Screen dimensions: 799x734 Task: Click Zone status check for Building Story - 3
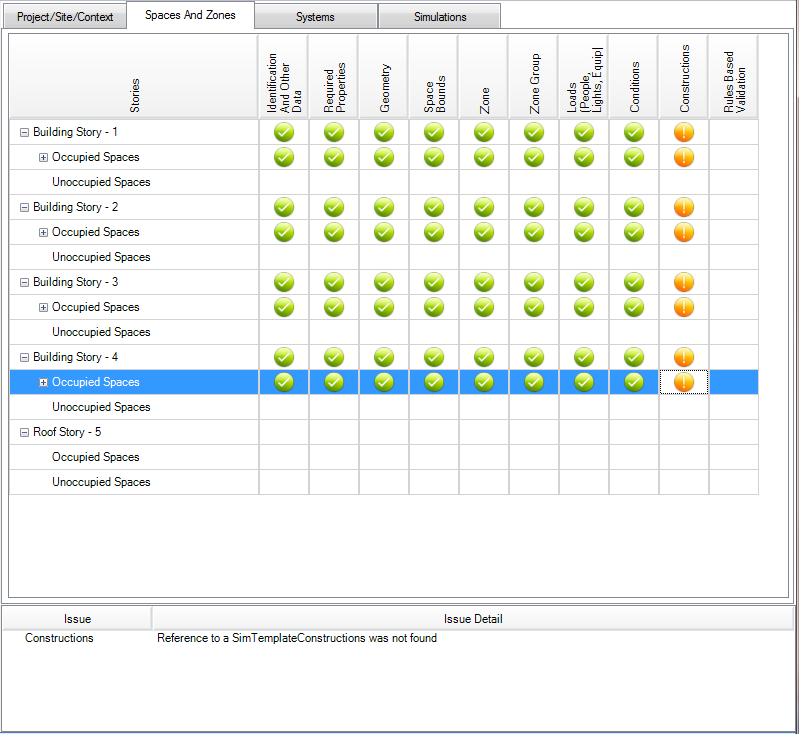click(484, 282)
